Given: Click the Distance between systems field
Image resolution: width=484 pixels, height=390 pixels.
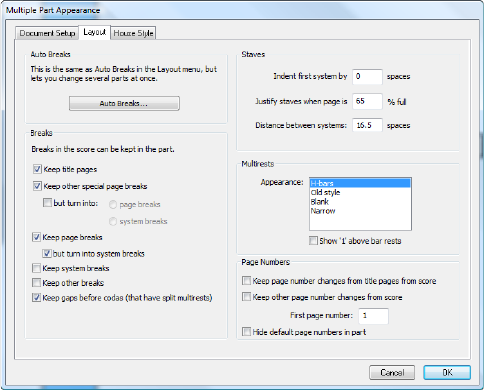Looking at the screenshot, I should click(x=367, y=125).
